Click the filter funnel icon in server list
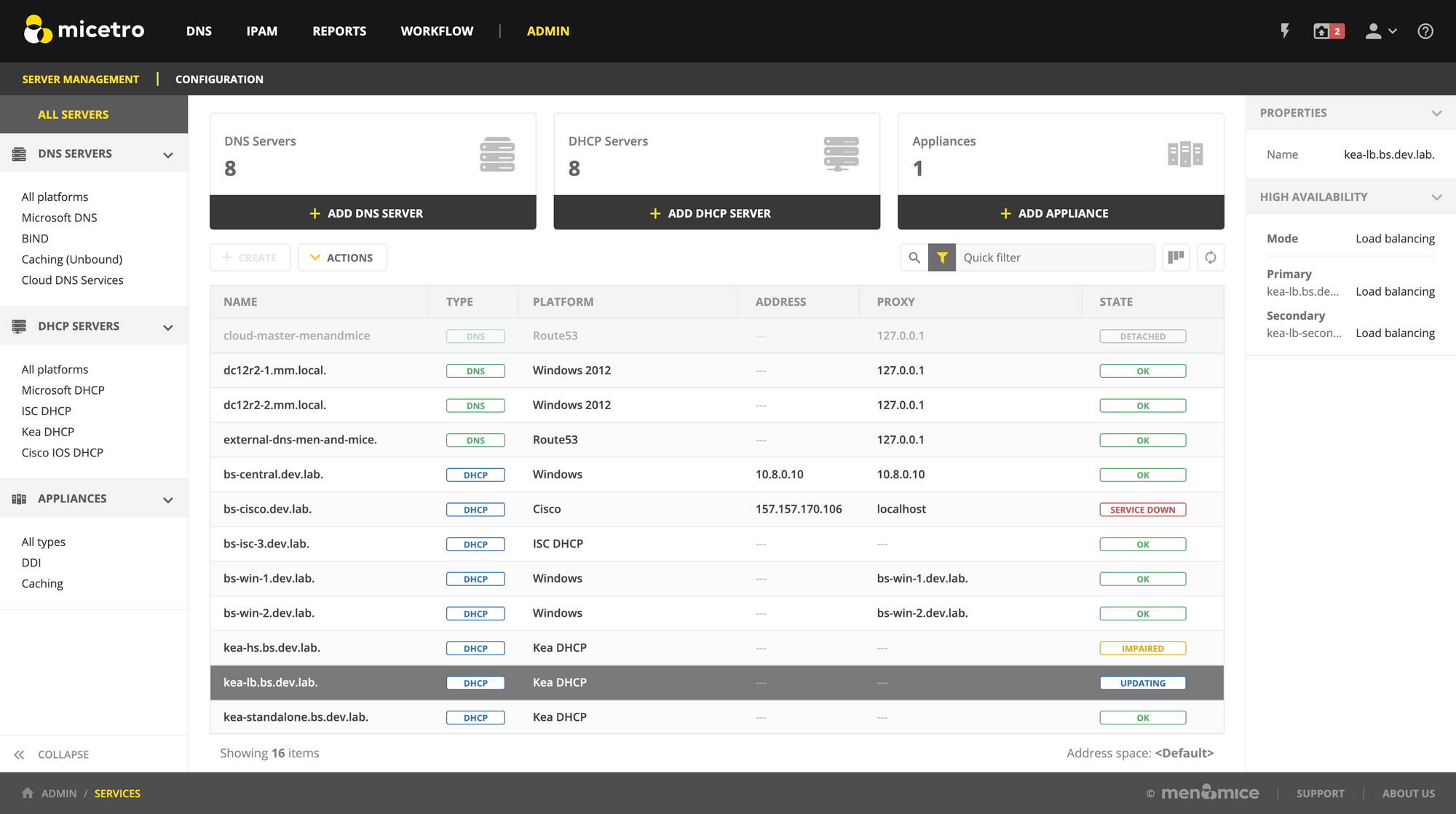Screen dimensions: 1456x814 coord(940,257)
